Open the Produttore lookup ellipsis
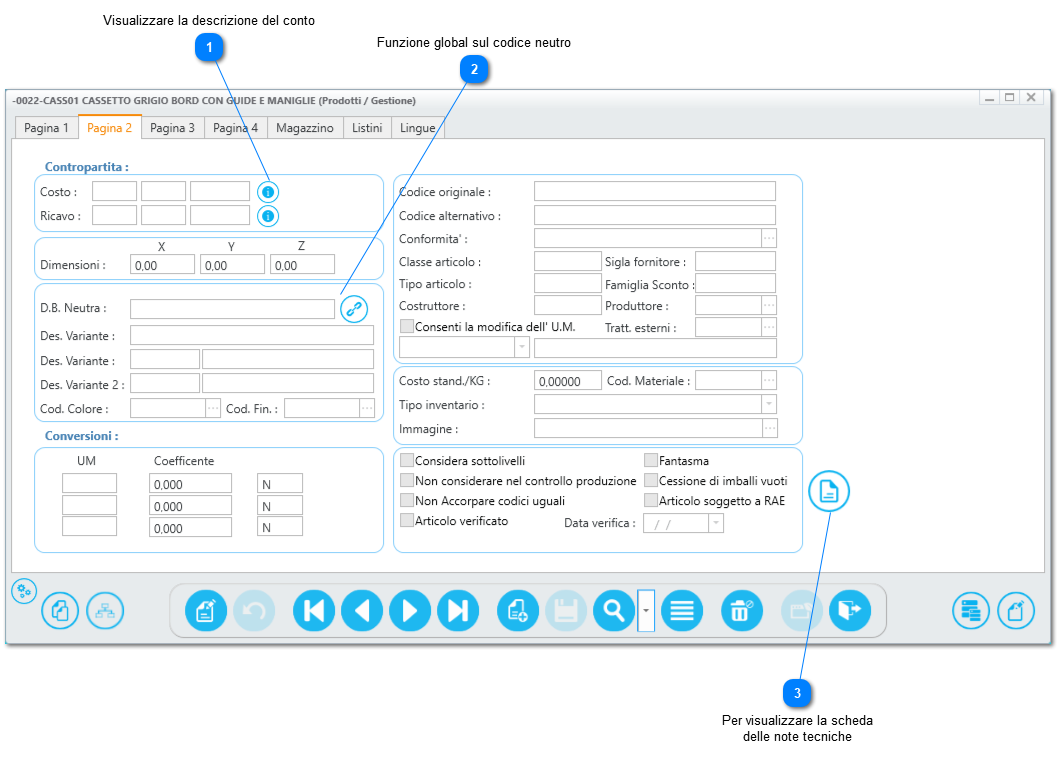Viewport: 1060px width, 760px height. 769,306
